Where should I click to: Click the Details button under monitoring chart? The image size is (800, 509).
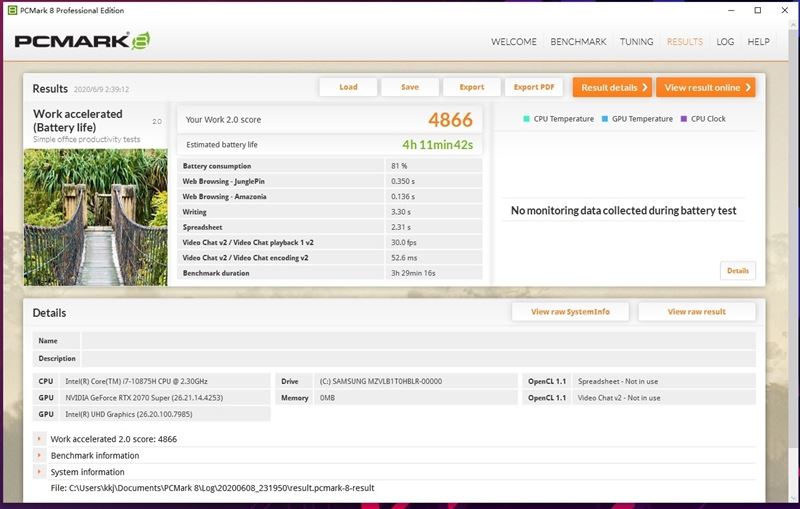click(x=738, y=271)
